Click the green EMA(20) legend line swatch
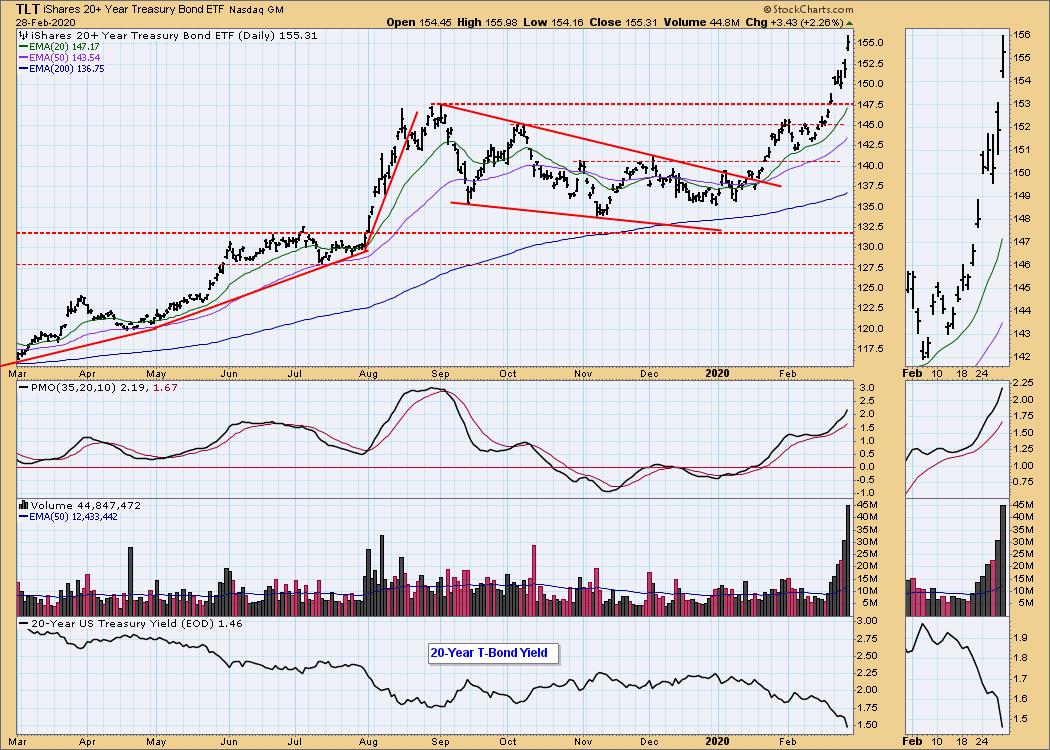1050x750 pixels. tap(23, 47)
